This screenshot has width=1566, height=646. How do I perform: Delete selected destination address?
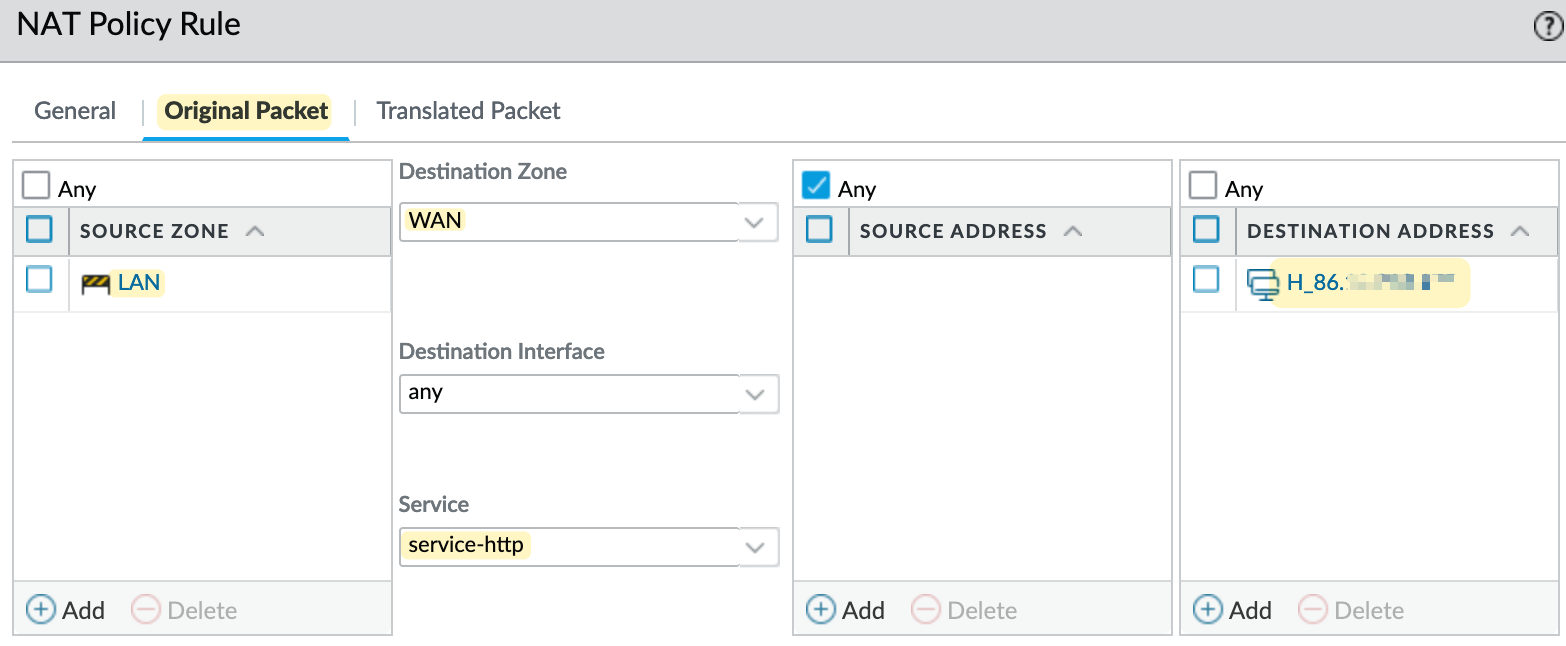1351,610
